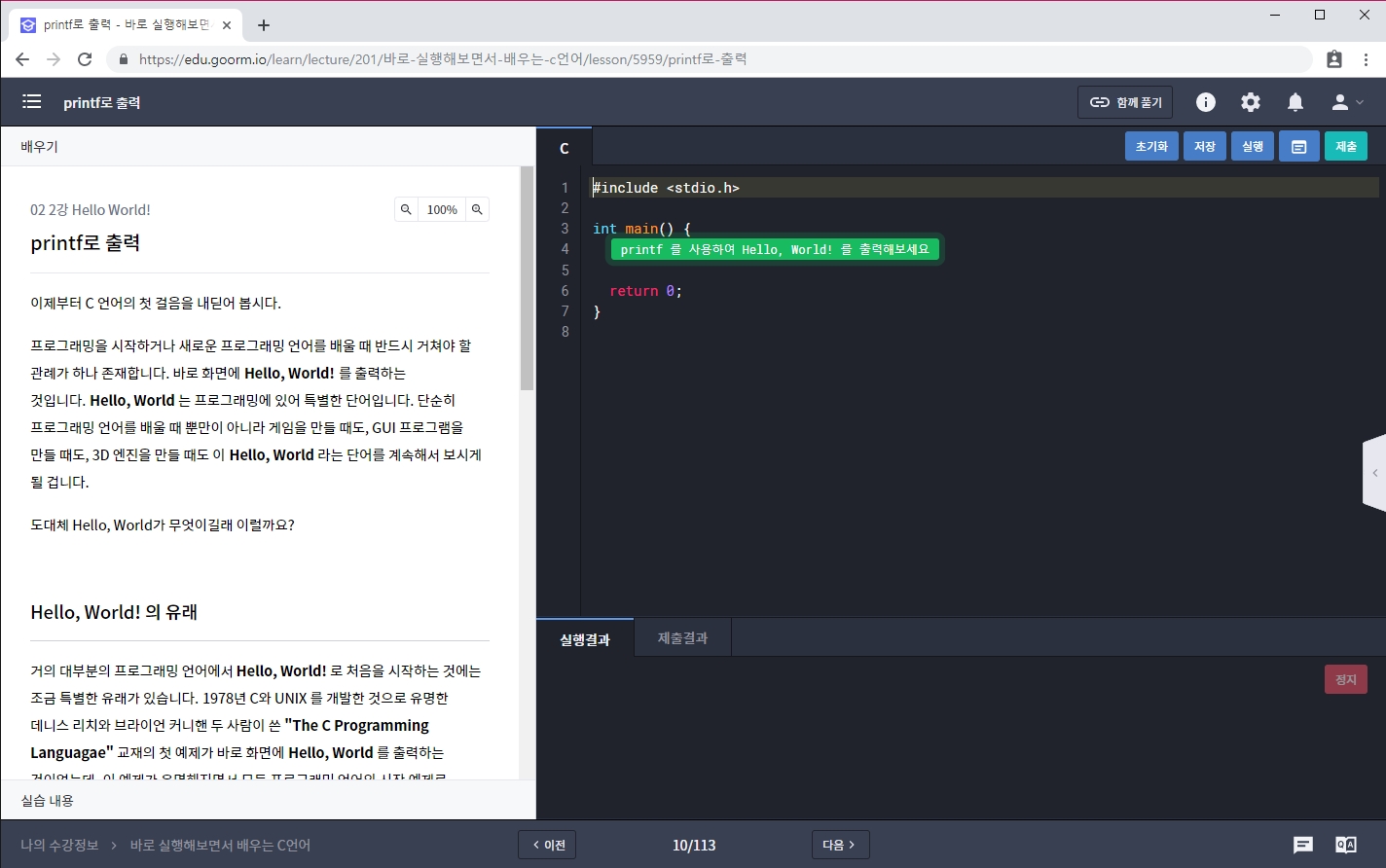The image size is (1386, 868).
Task: Click the info circle icon
Action: (1206, 102)
